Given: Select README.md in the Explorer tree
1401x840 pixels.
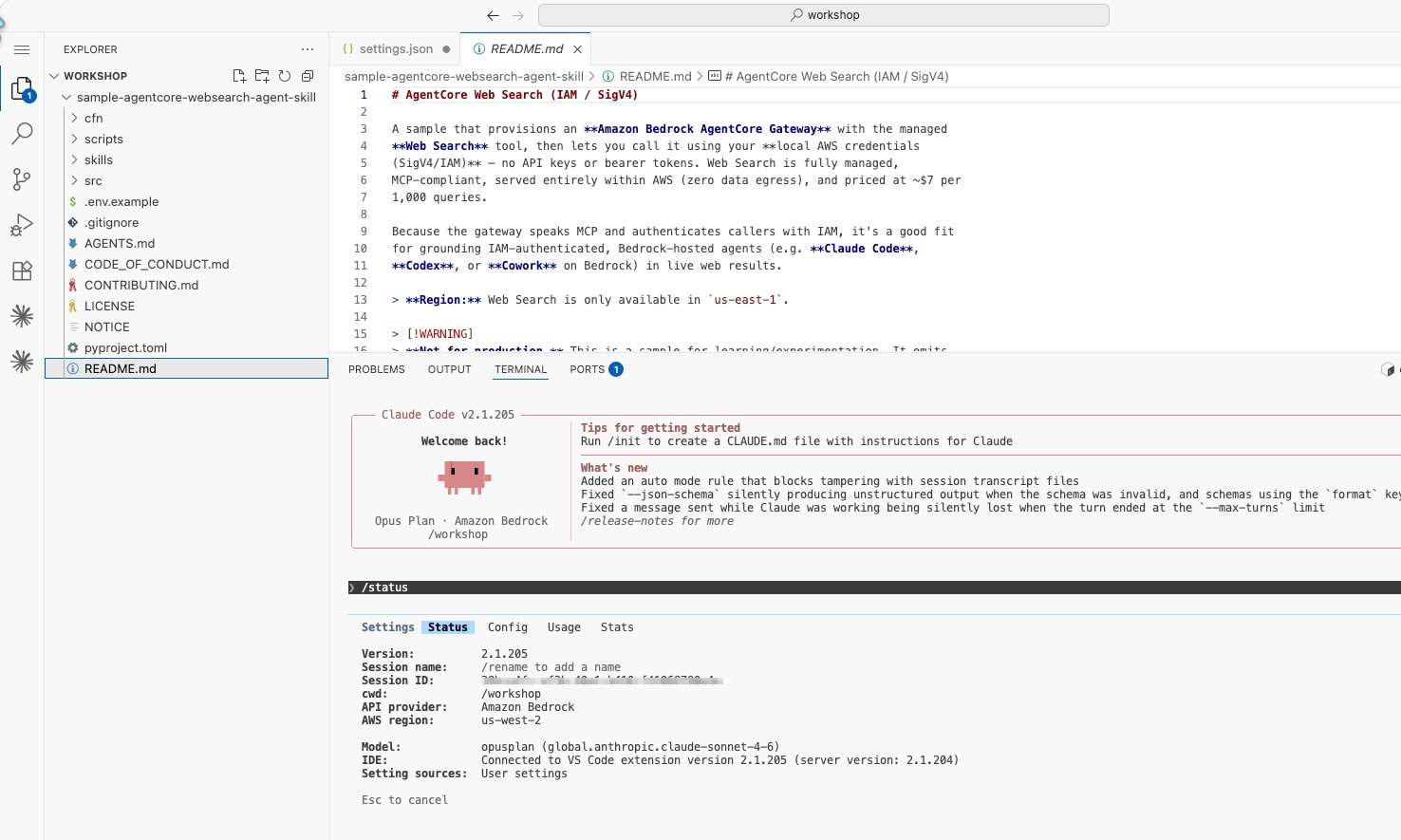Looking at the screenshot, I should (x=186, y=368).
